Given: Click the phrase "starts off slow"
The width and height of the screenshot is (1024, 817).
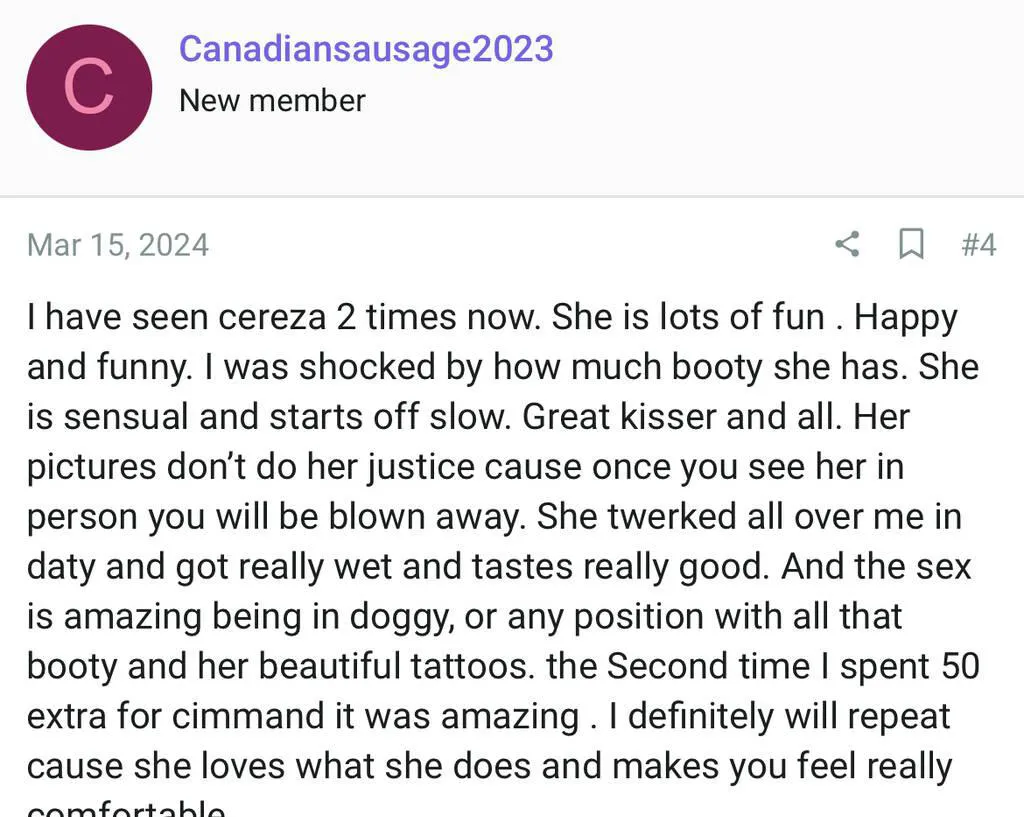Looking at the screenshot, I should pyautogui.click(x=407, y=416).
